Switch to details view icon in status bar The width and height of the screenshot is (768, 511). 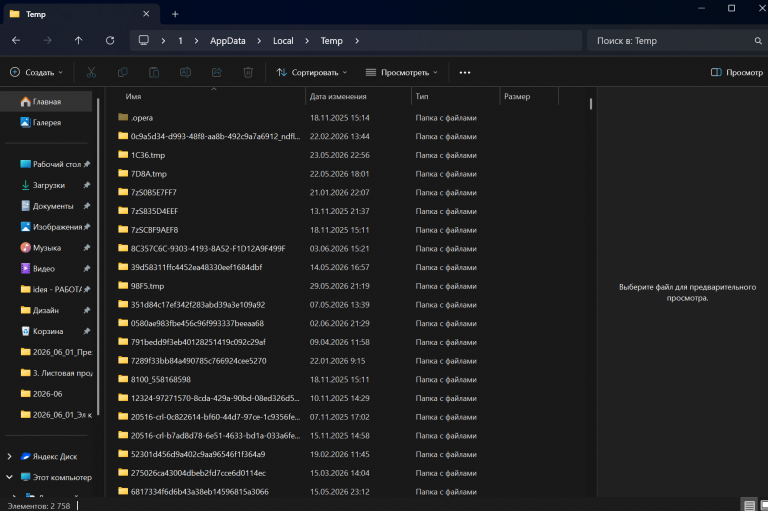(749, 505)
